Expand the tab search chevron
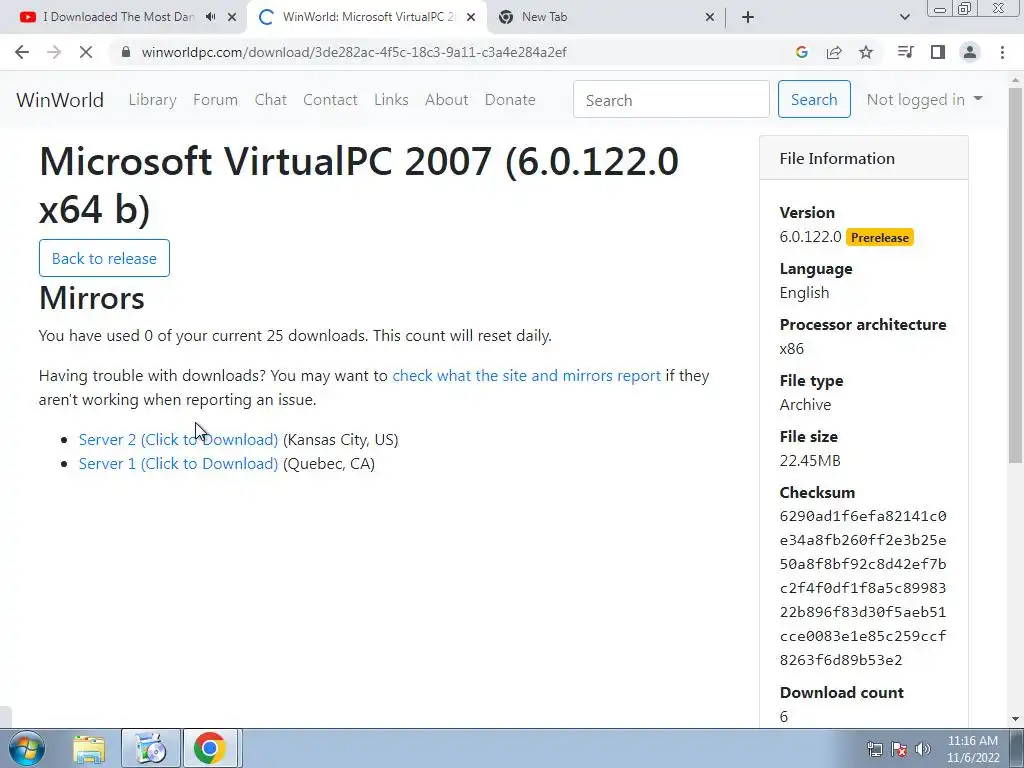 pyautogui.click(x=904, y=17)
